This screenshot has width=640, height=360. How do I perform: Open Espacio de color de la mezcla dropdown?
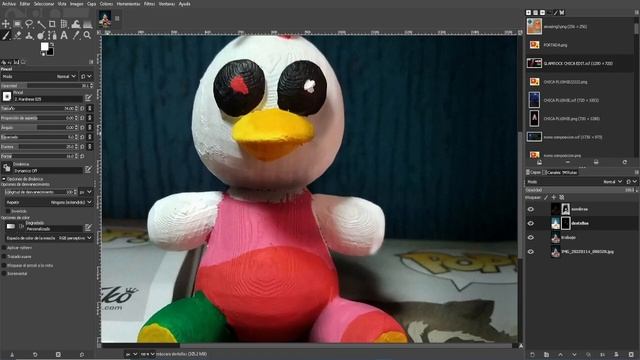tap(49, 238)
